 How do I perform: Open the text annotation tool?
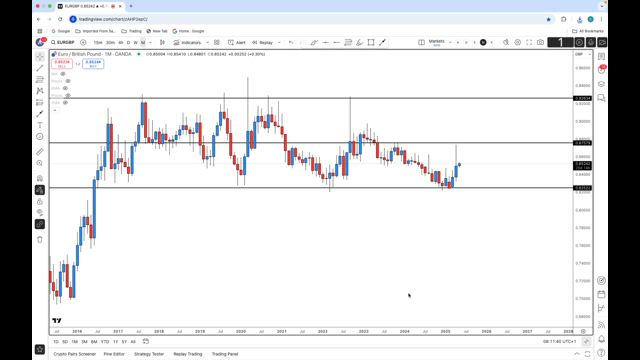click(40, 125)
